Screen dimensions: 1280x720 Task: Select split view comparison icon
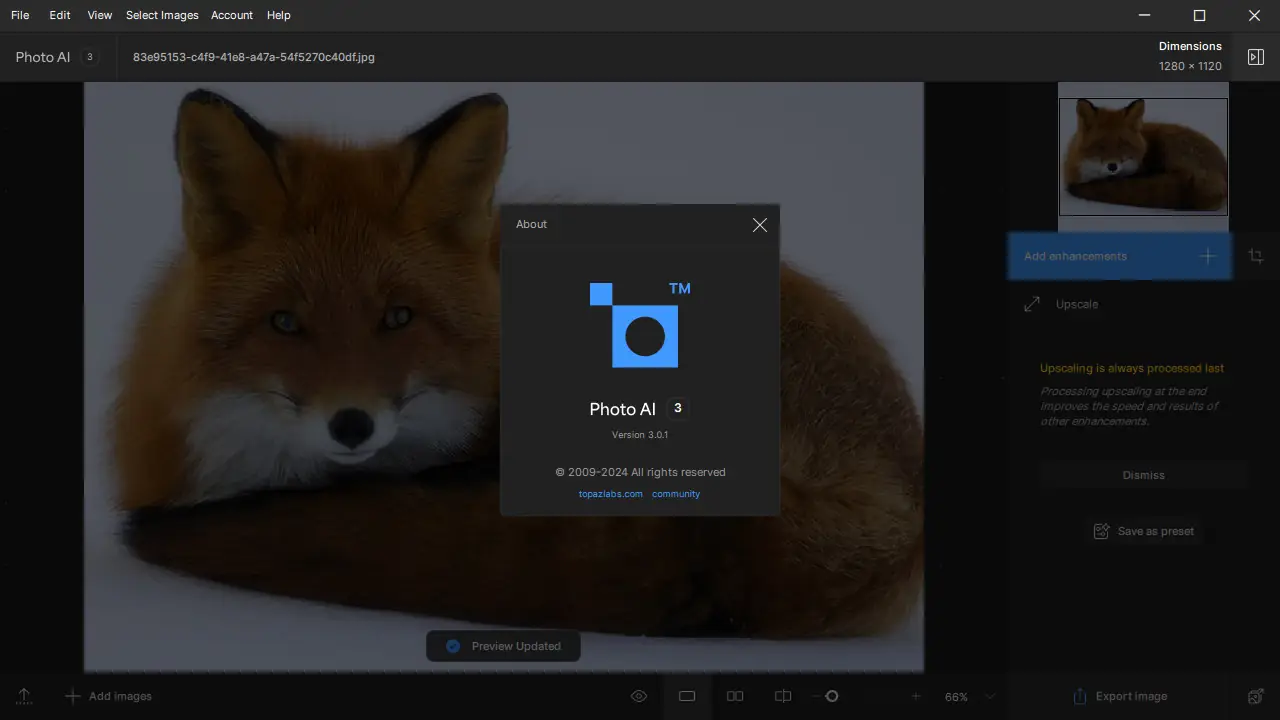pos(783,696)
